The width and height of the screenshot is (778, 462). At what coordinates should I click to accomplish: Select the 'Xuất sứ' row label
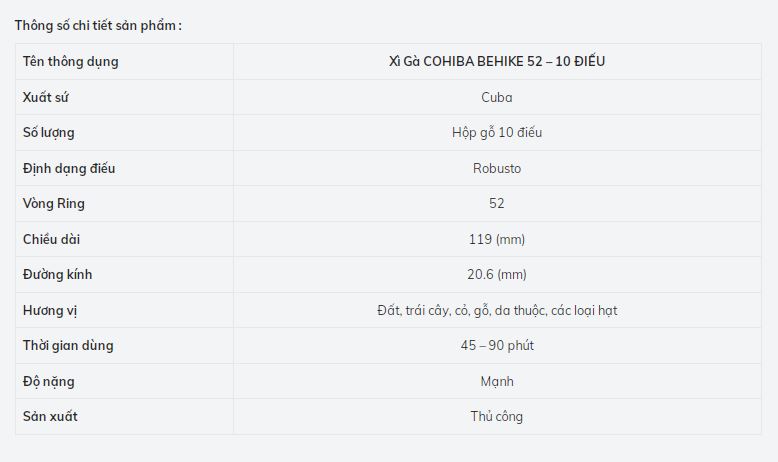[x=45, y=97]
